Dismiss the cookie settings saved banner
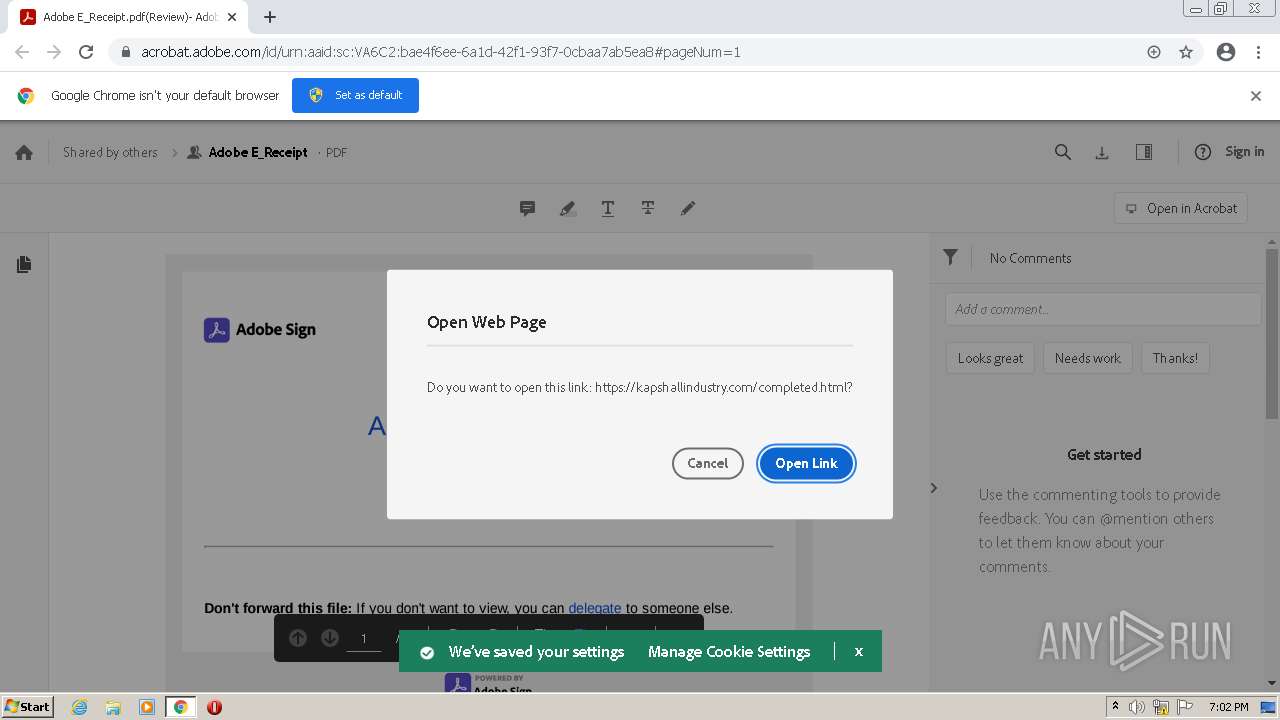 pos(858,651)
